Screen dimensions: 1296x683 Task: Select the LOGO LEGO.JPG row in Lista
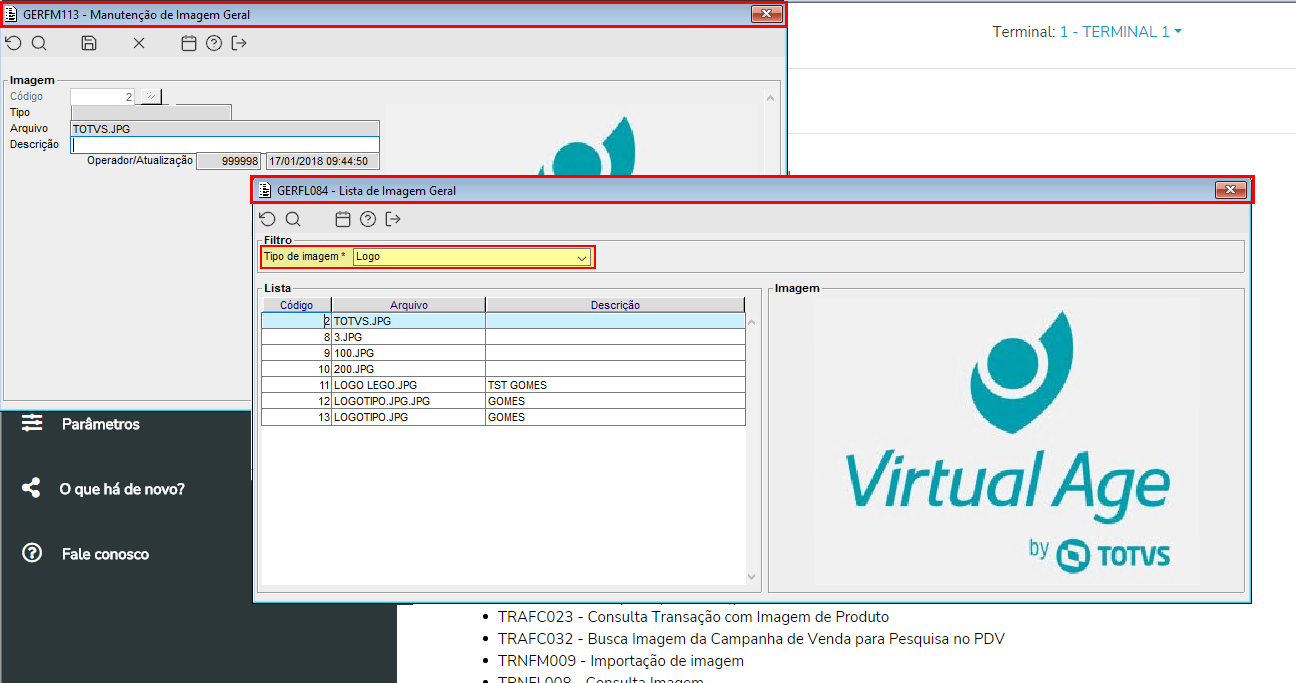pos(503,385)
